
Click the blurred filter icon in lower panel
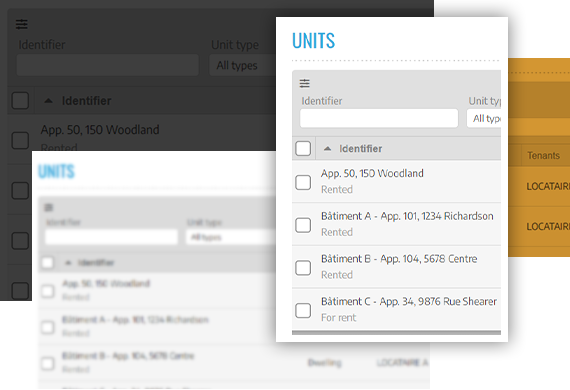[x=48, y=208]
